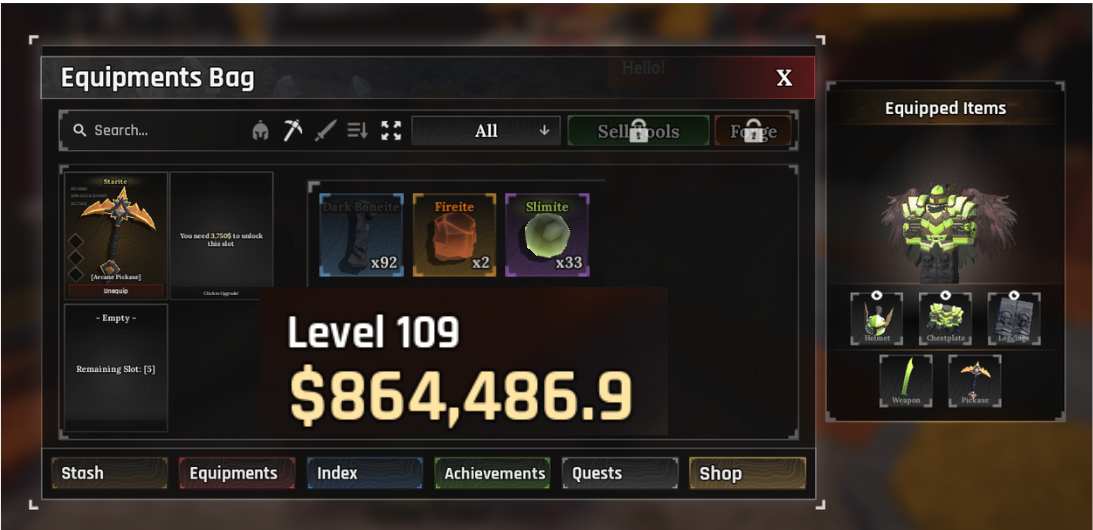The image size is (1093, 530).
Task: Unequip the Arcane Pickaxe
Action: (116, 291)
